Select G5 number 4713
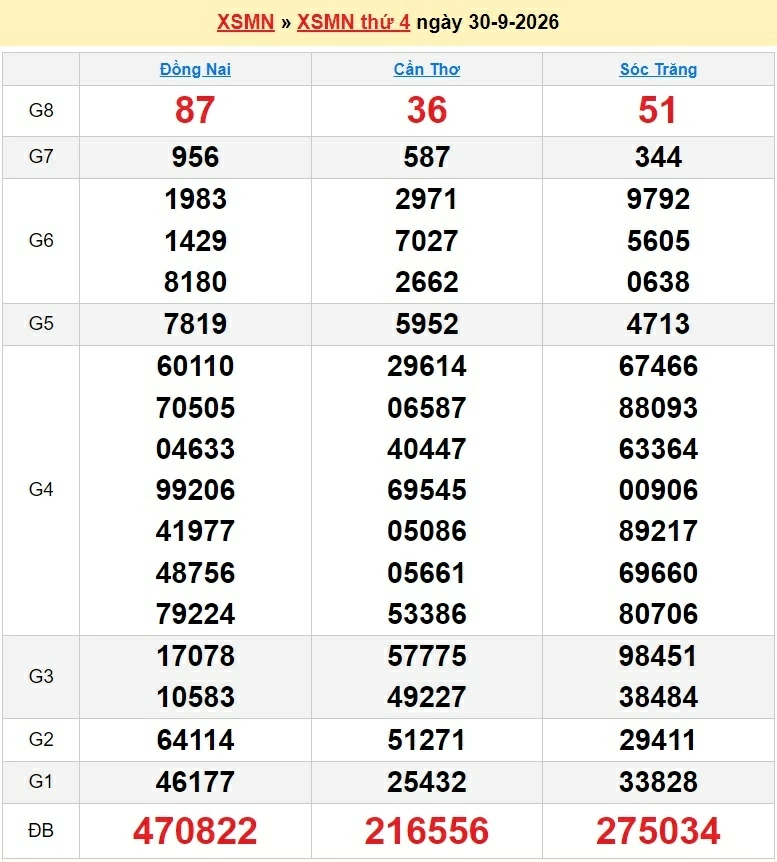The image size is (777, 862). [658, 324]
